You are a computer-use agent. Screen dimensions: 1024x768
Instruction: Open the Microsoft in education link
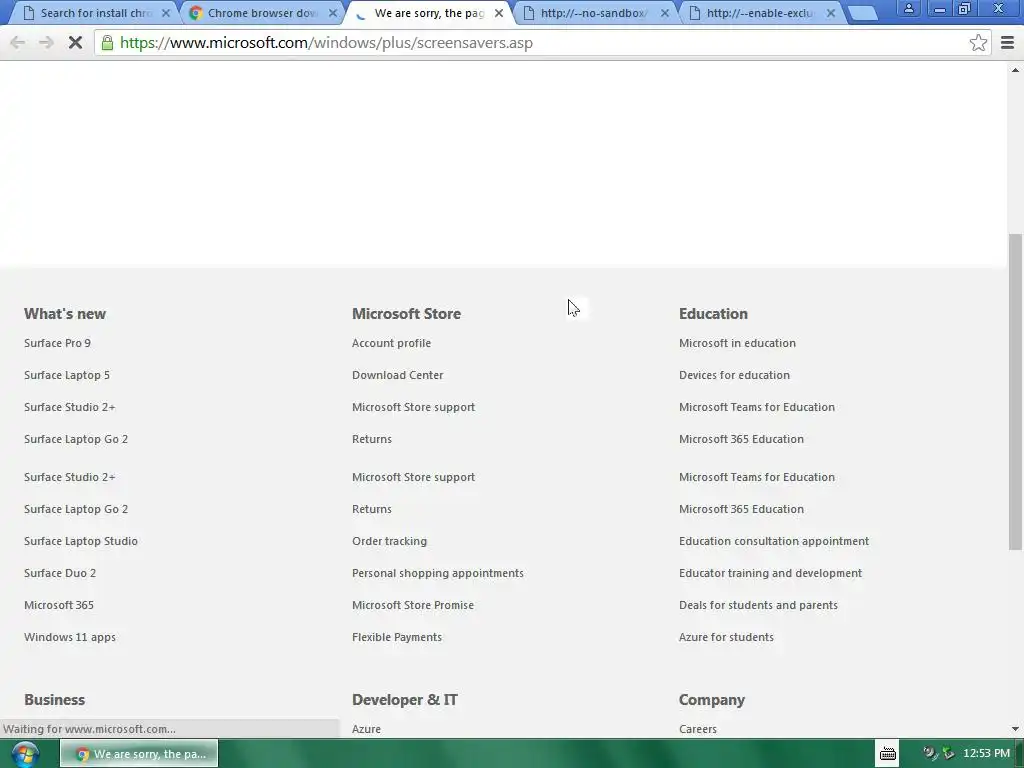pyautogui.click(x=737, y=343)
